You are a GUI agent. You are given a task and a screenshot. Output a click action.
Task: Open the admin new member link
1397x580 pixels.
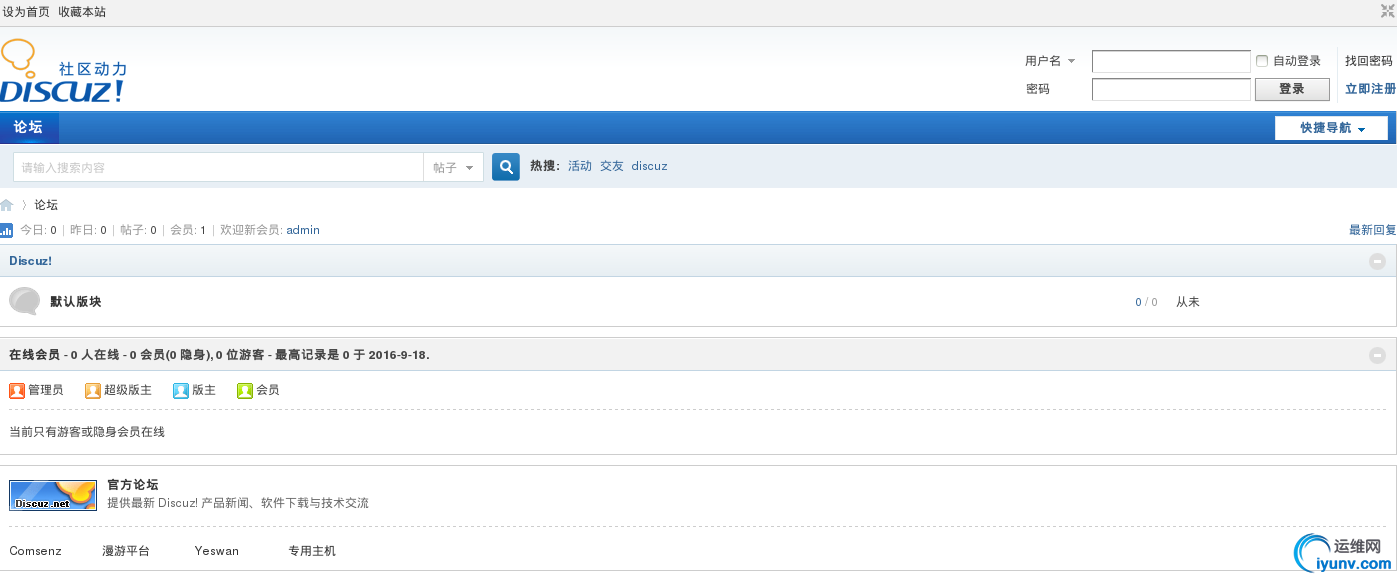pyautogui.click(x=303, y=230)
